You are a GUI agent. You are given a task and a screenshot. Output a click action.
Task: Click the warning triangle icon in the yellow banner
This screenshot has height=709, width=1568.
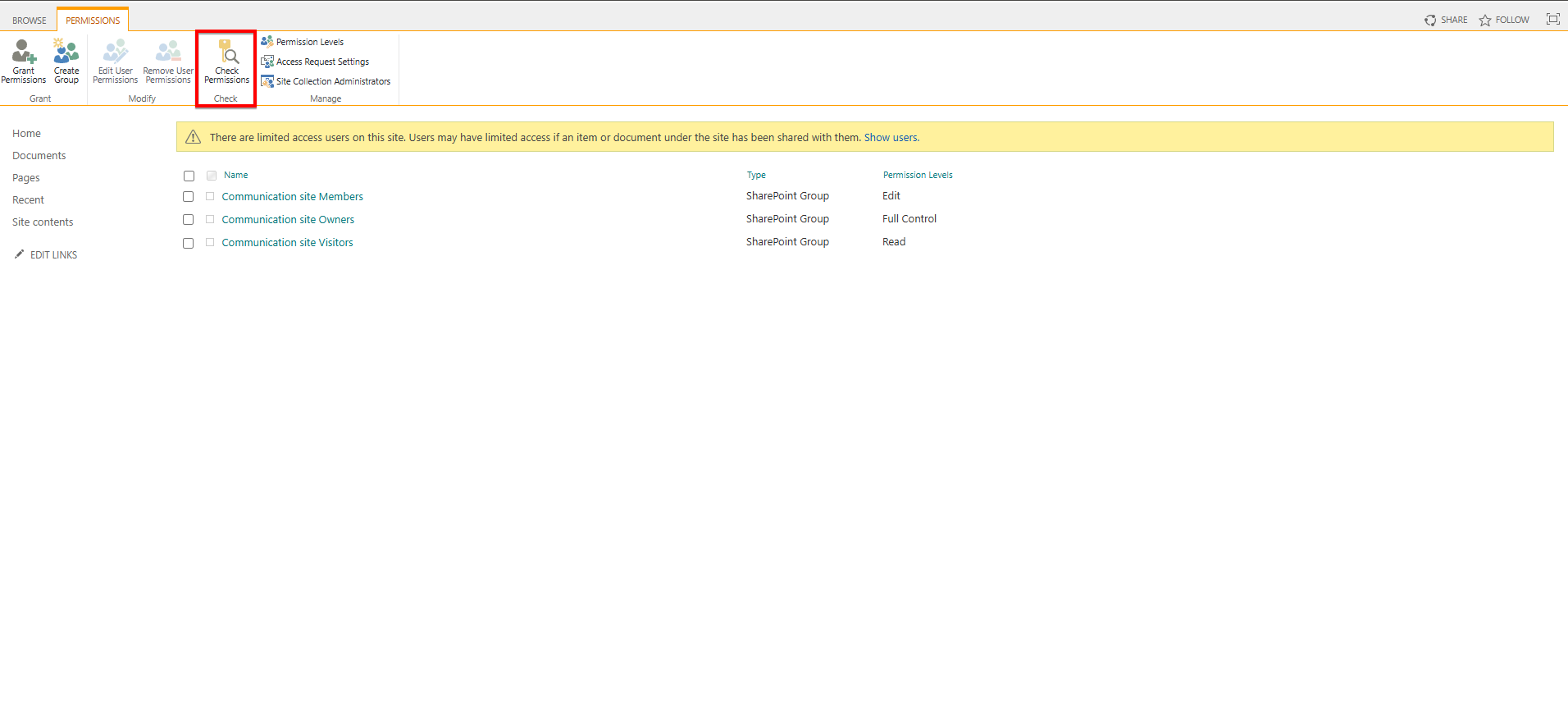pyautogui.click(x=194, y=137)
